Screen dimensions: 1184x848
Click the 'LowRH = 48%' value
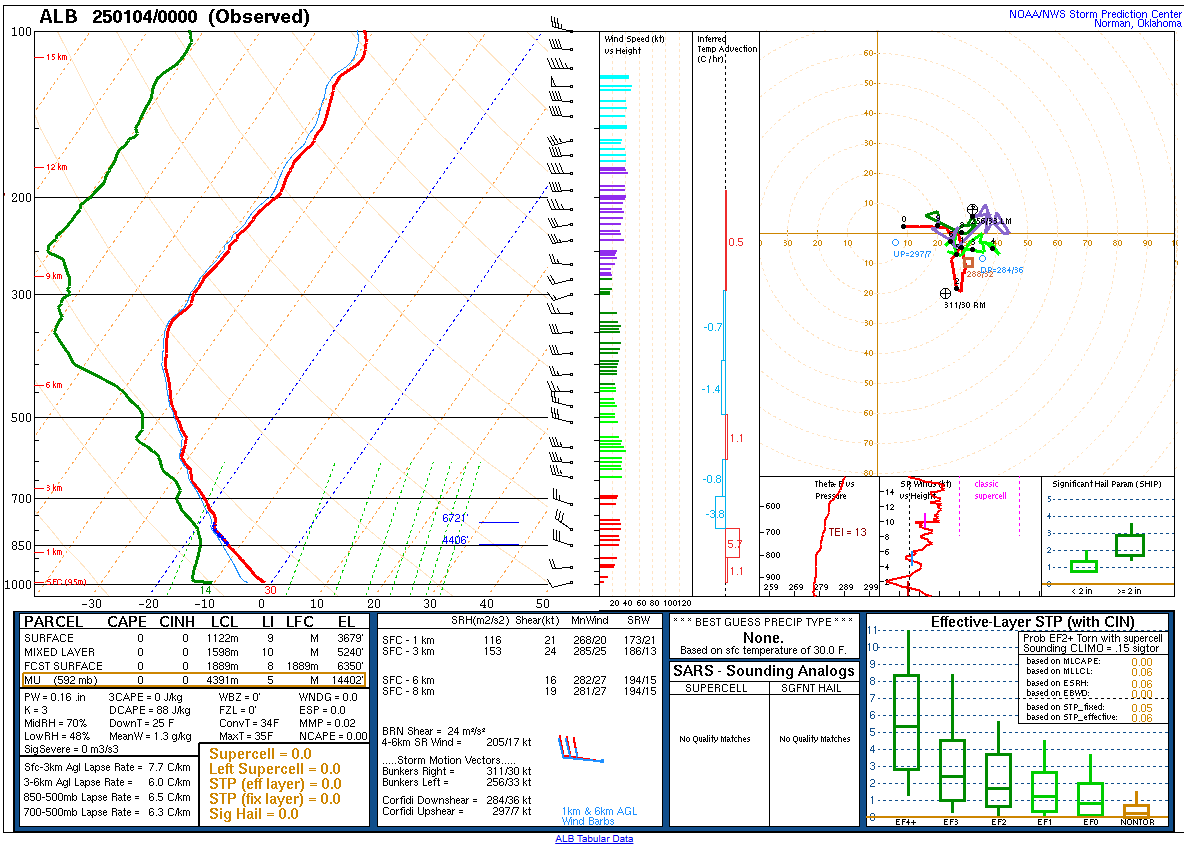(57, 736)
